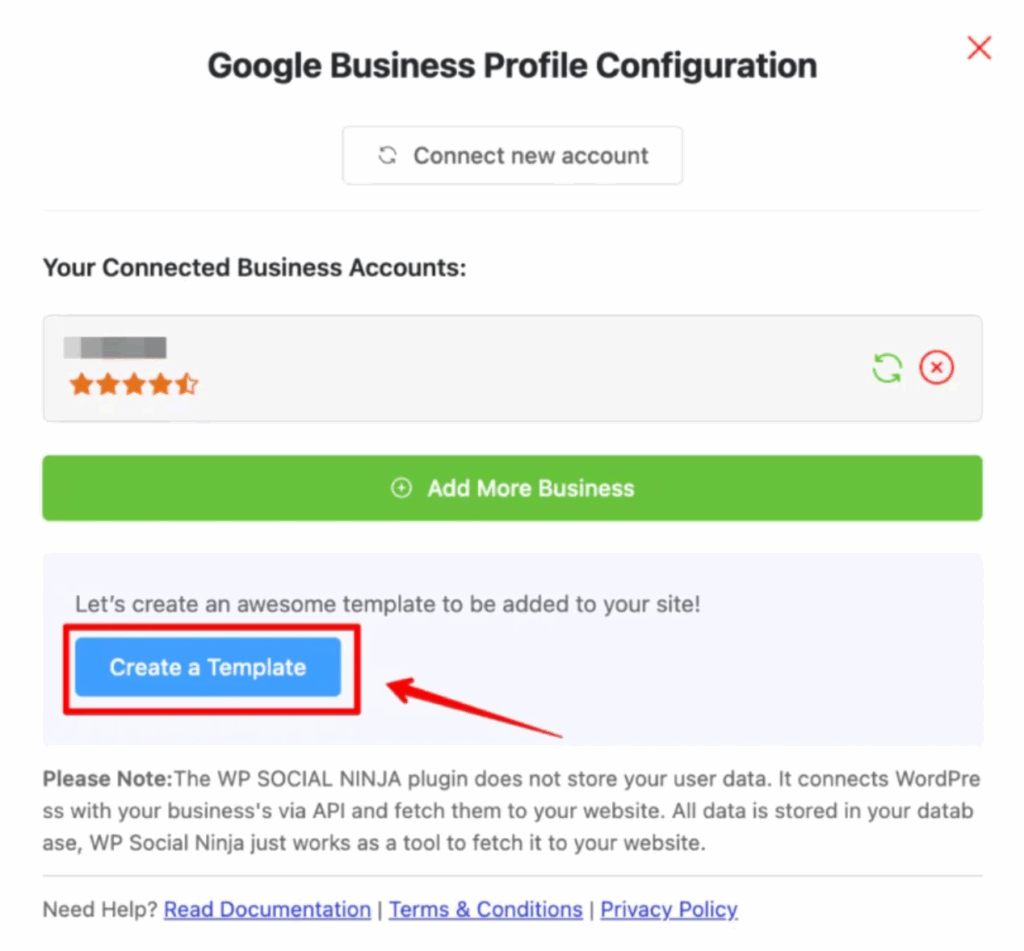
Task: Click the first orange rating star
Action: 81,385
